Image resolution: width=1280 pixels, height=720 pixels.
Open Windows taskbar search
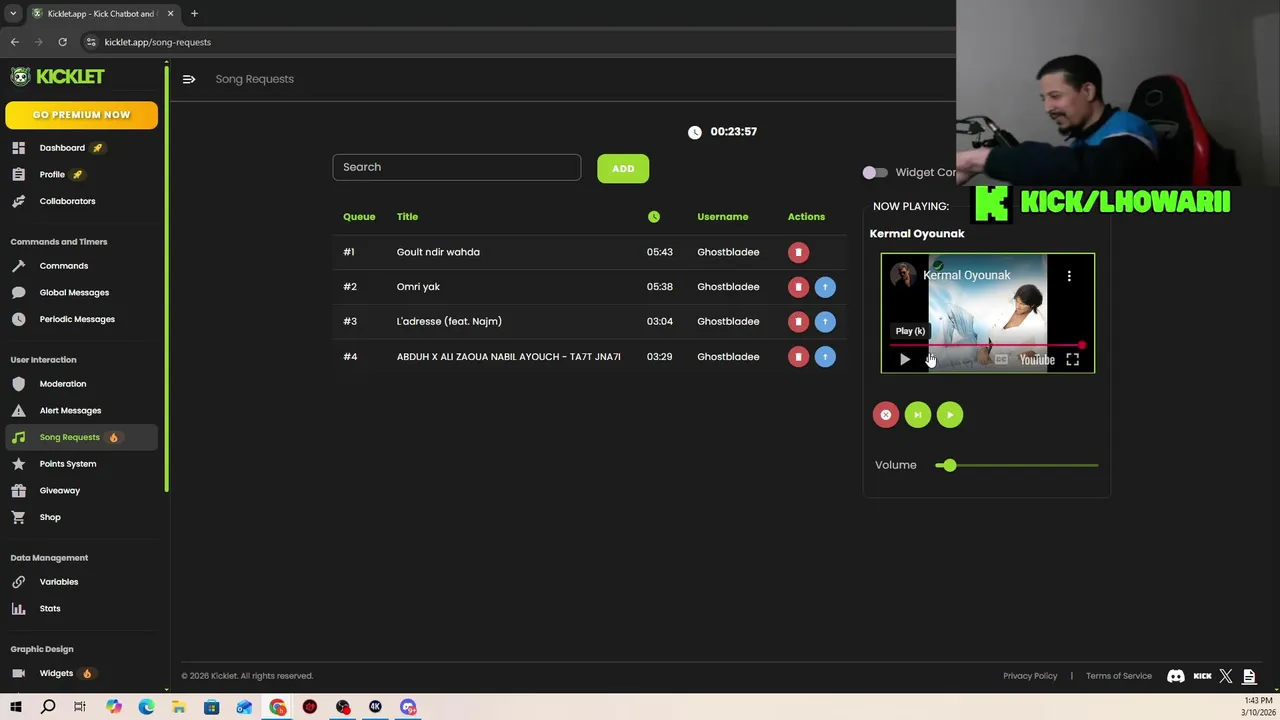tap(48, 707)
